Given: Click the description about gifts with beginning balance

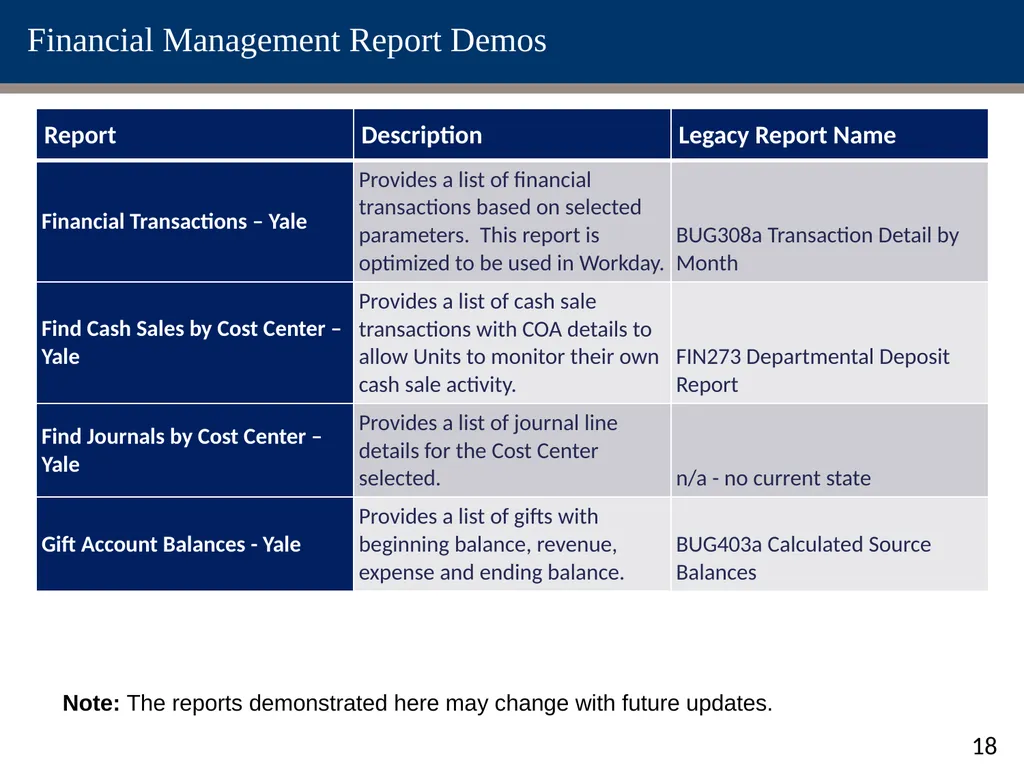Looking at the screenshot, I should pyautogui.click(x=512, y=544).
